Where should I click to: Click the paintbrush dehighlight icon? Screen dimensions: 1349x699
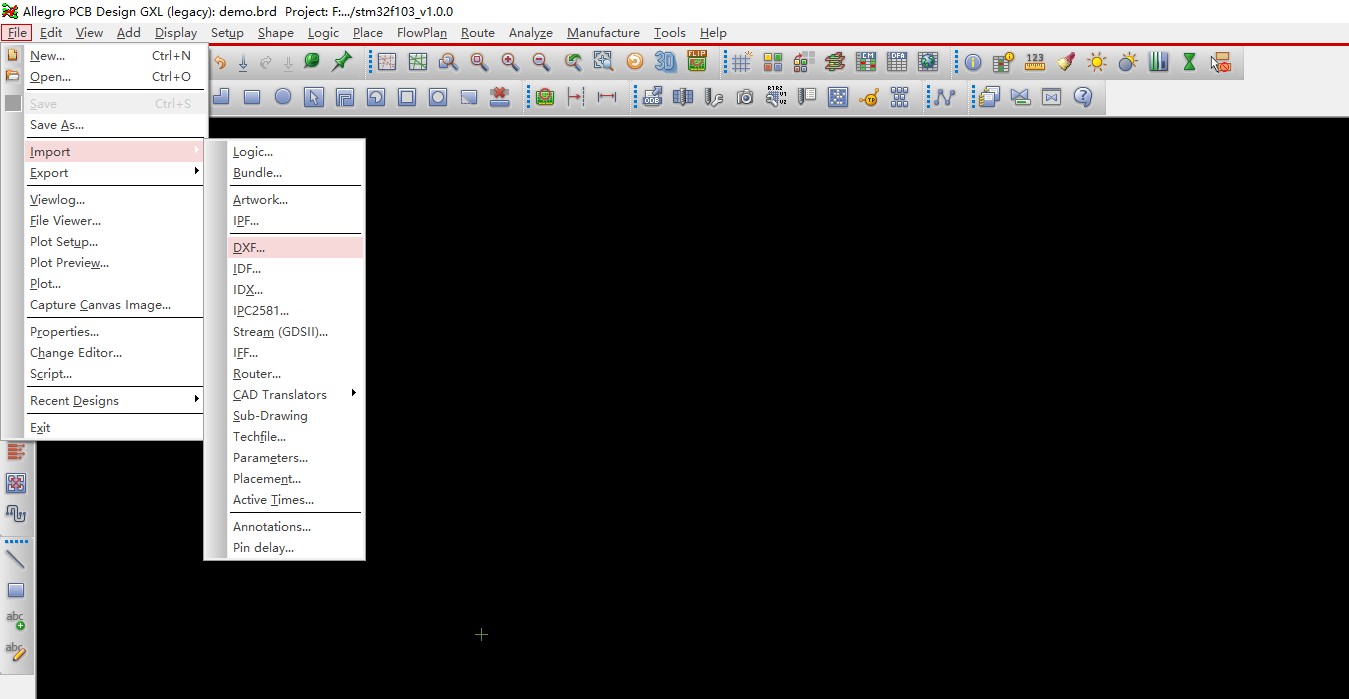coord(1066,62)
